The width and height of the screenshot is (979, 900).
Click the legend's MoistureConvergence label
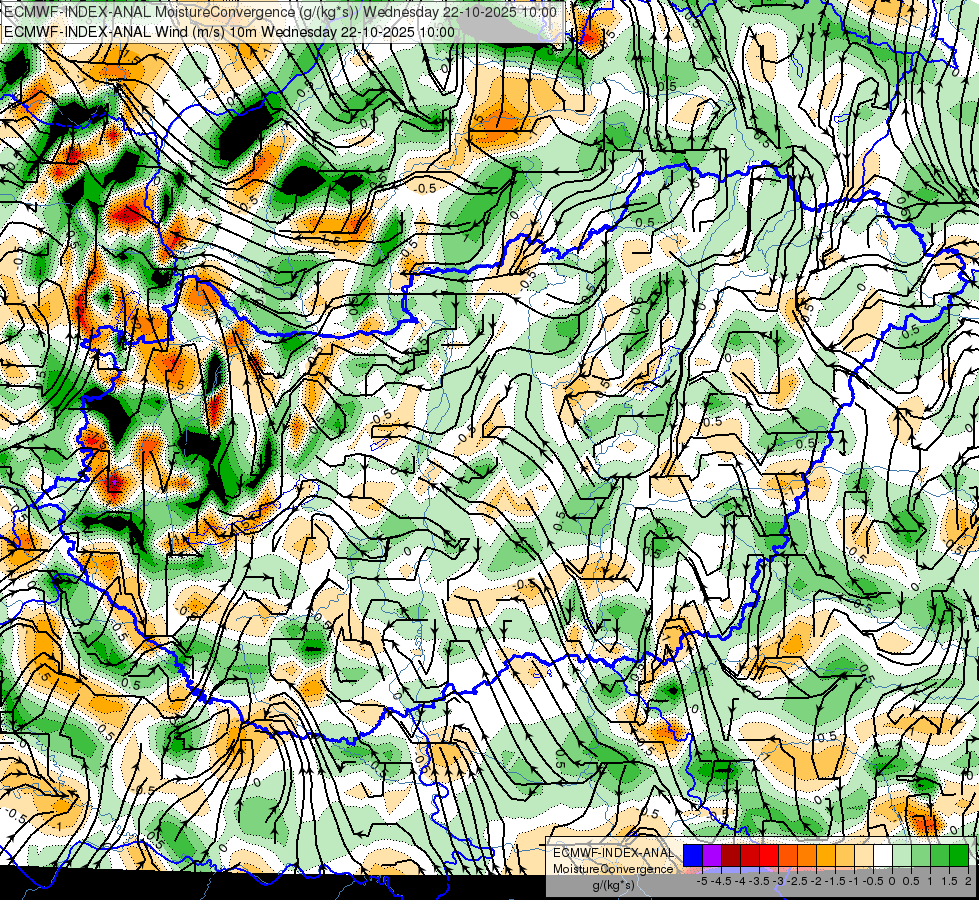(613, 869)
